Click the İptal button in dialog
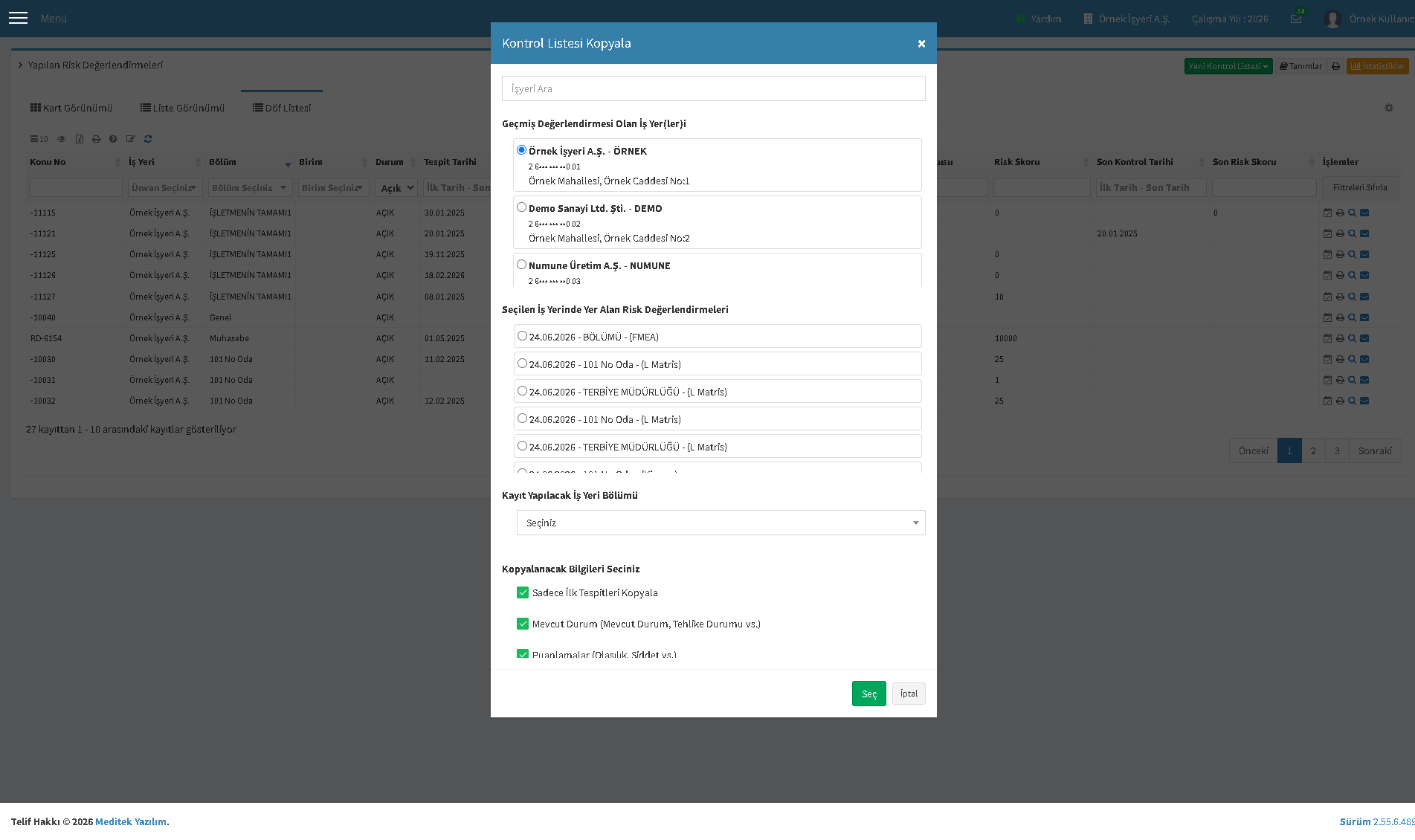Screen dimensions: 1415x840 [x=909, y=694]
